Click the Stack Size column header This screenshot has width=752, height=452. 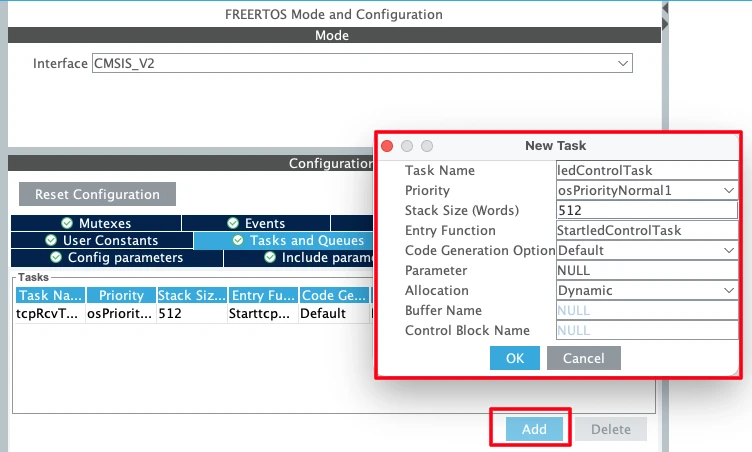(191, 295)
